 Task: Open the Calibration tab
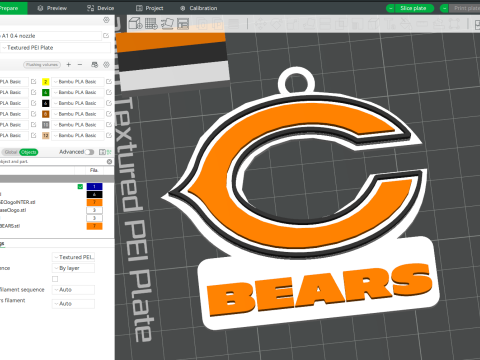coord(199,8)
